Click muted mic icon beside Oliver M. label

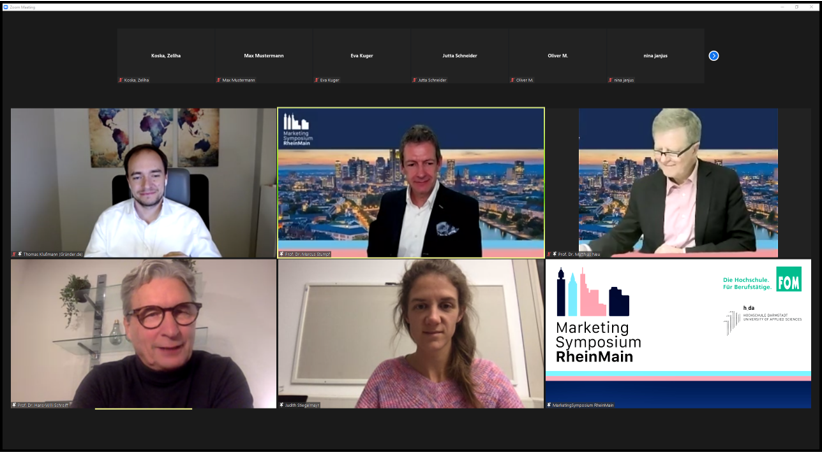pyautogui.click(x=513, y=80)
